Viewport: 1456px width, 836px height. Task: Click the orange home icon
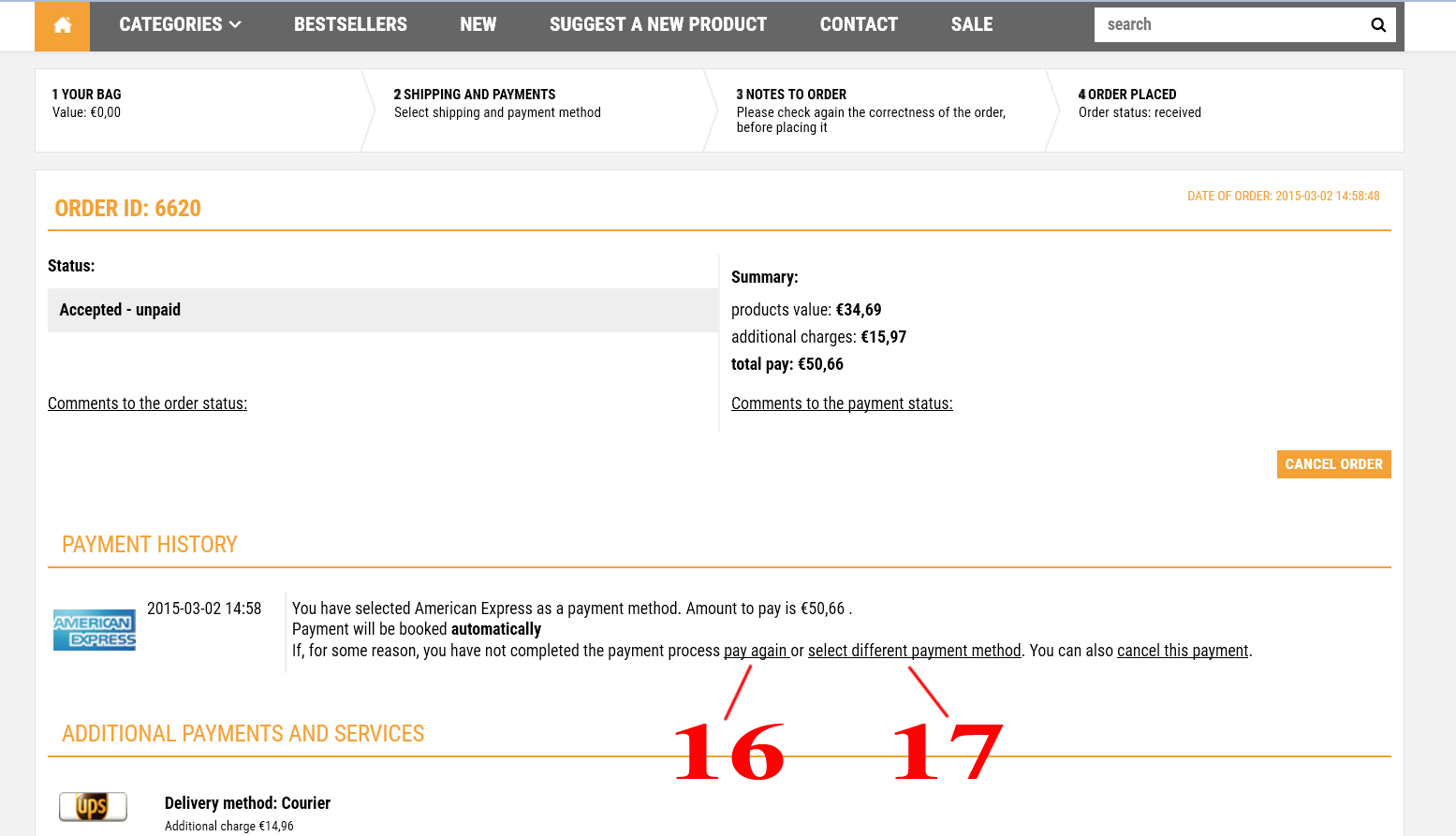pyautogui.click(x=63, y=25)
